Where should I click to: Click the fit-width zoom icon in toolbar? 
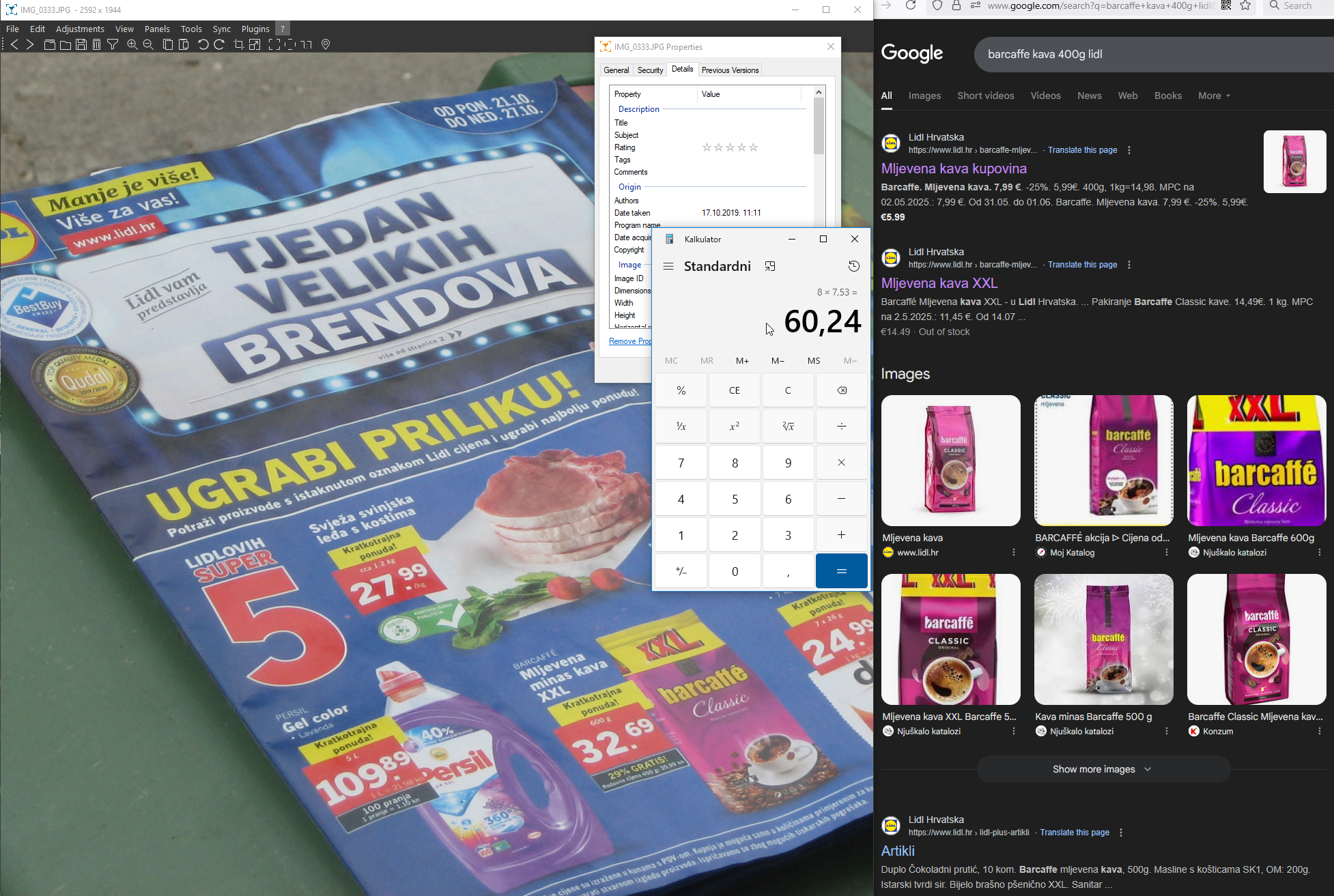pyautogui.click(x=290, y=44)
